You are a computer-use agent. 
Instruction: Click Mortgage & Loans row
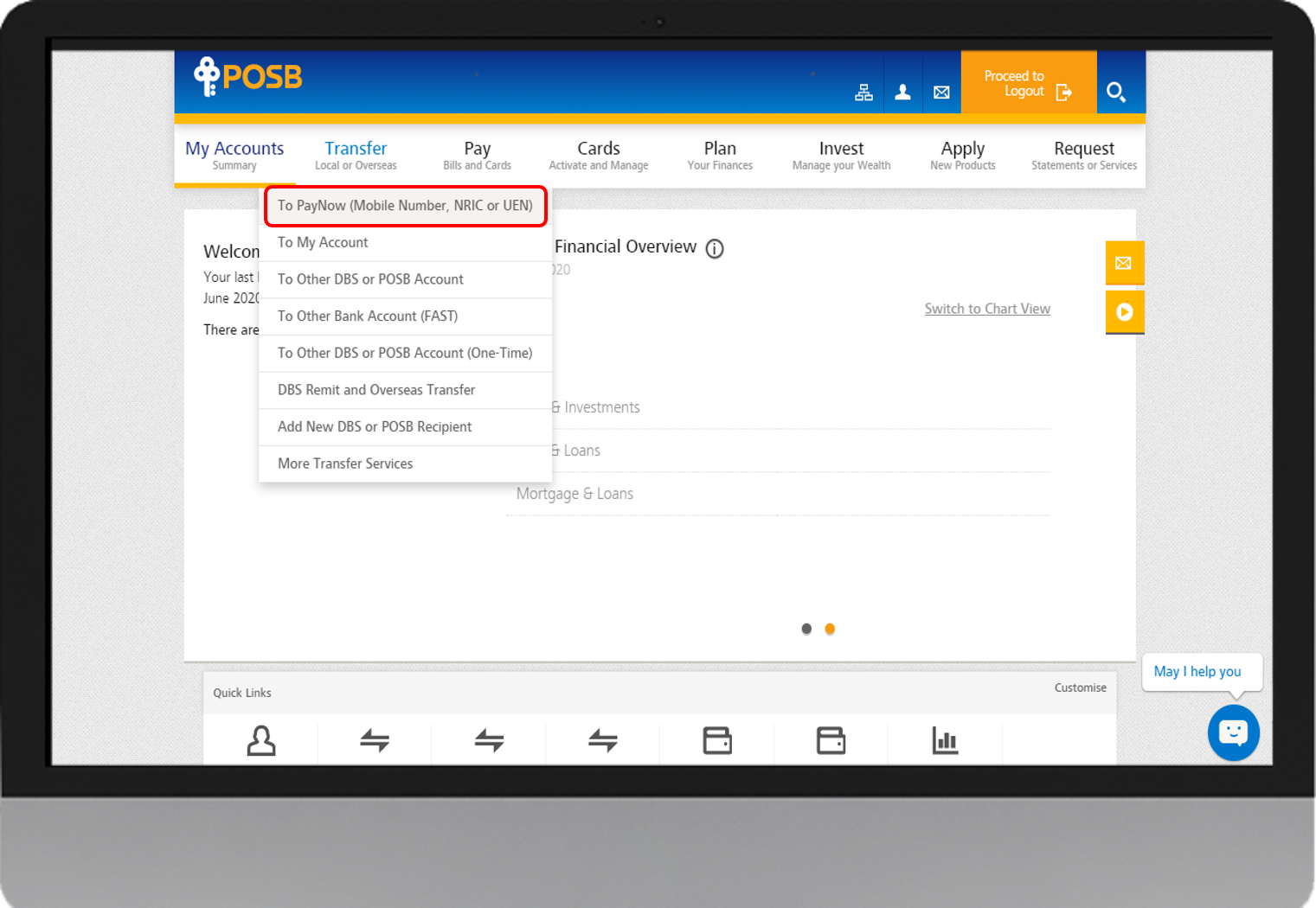point(778,494)
